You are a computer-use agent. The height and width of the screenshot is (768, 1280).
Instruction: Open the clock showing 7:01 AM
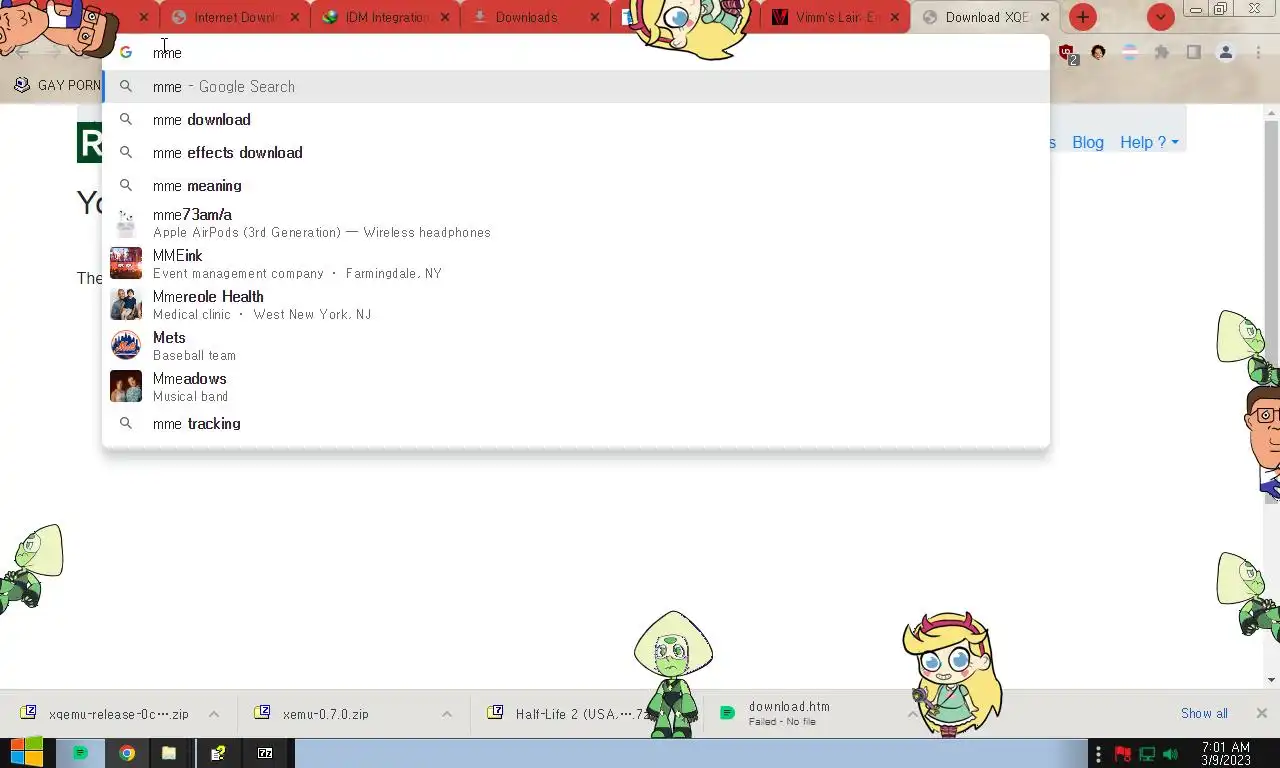[x=1226, y=753]
